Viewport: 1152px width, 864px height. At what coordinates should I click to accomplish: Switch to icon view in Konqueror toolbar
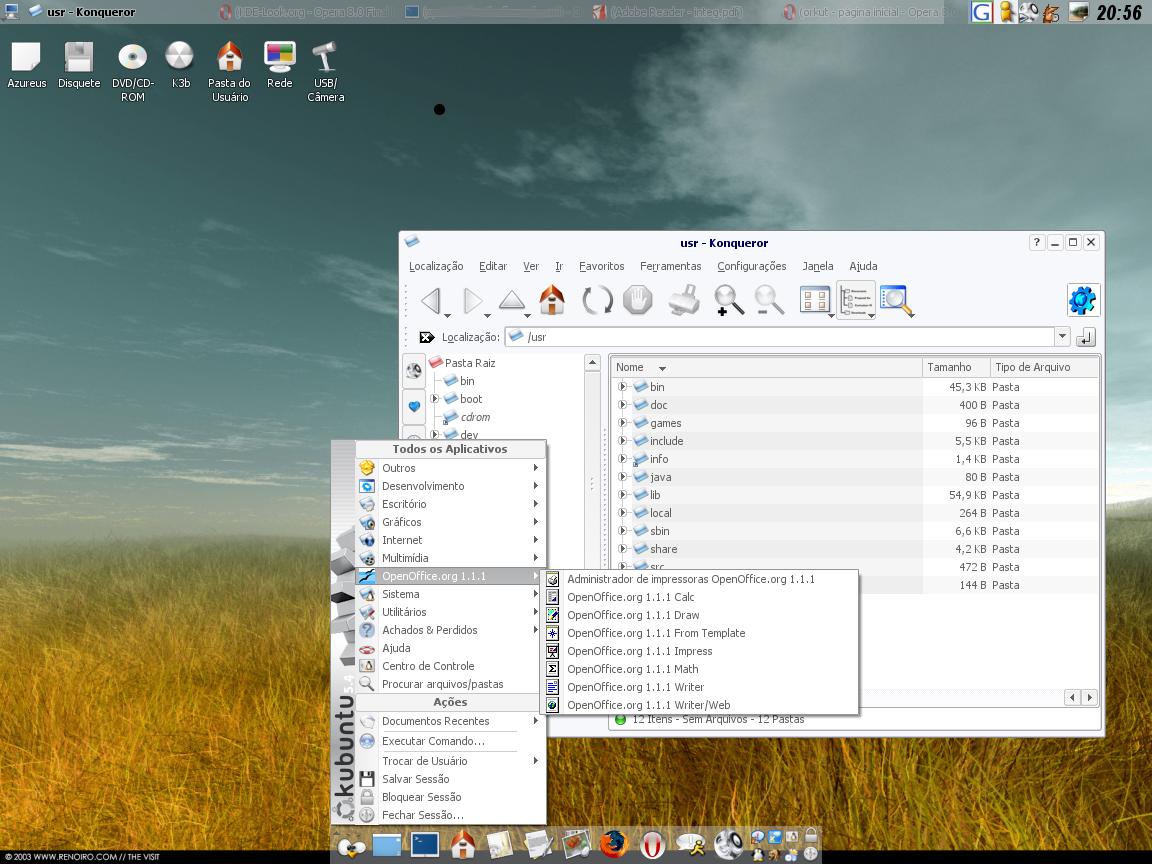(x=814, y=300)
